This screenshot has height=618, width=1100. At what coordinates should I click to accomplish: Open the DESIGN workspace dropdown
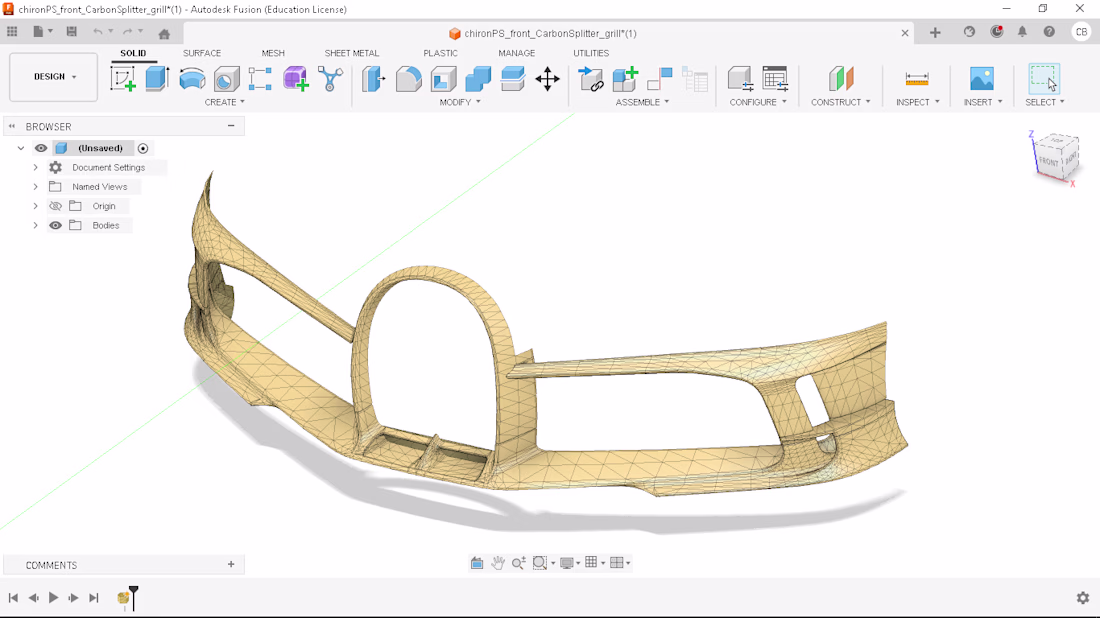coord(53,76)
